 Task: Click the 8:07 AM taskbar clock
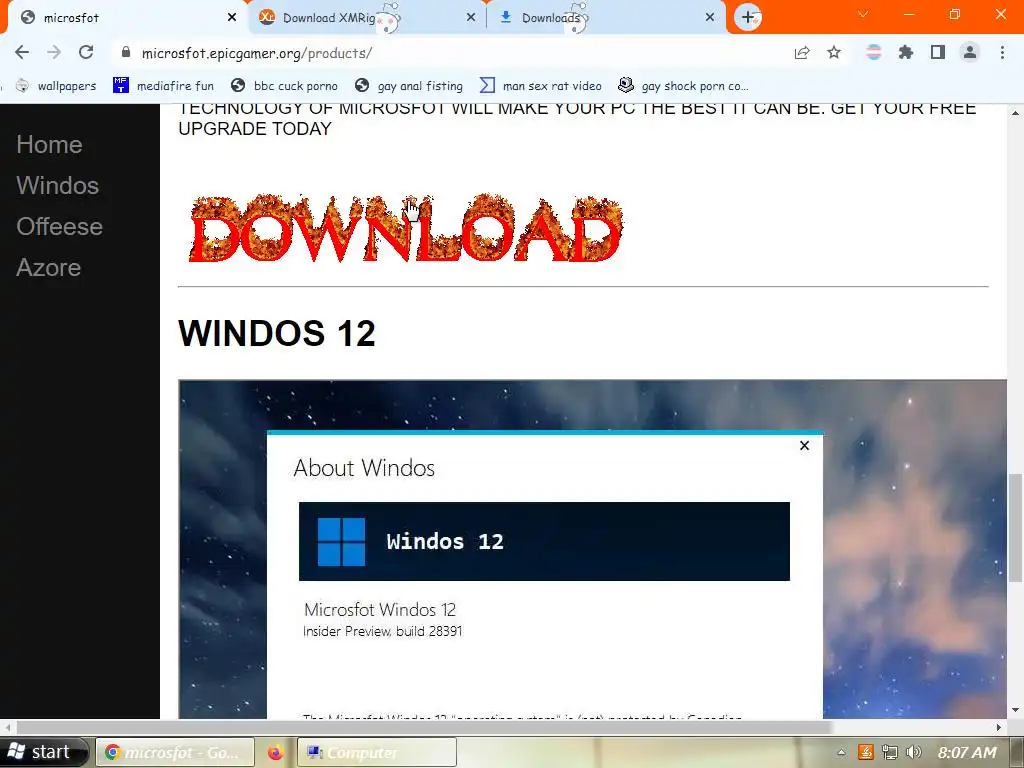pos(967,752)
